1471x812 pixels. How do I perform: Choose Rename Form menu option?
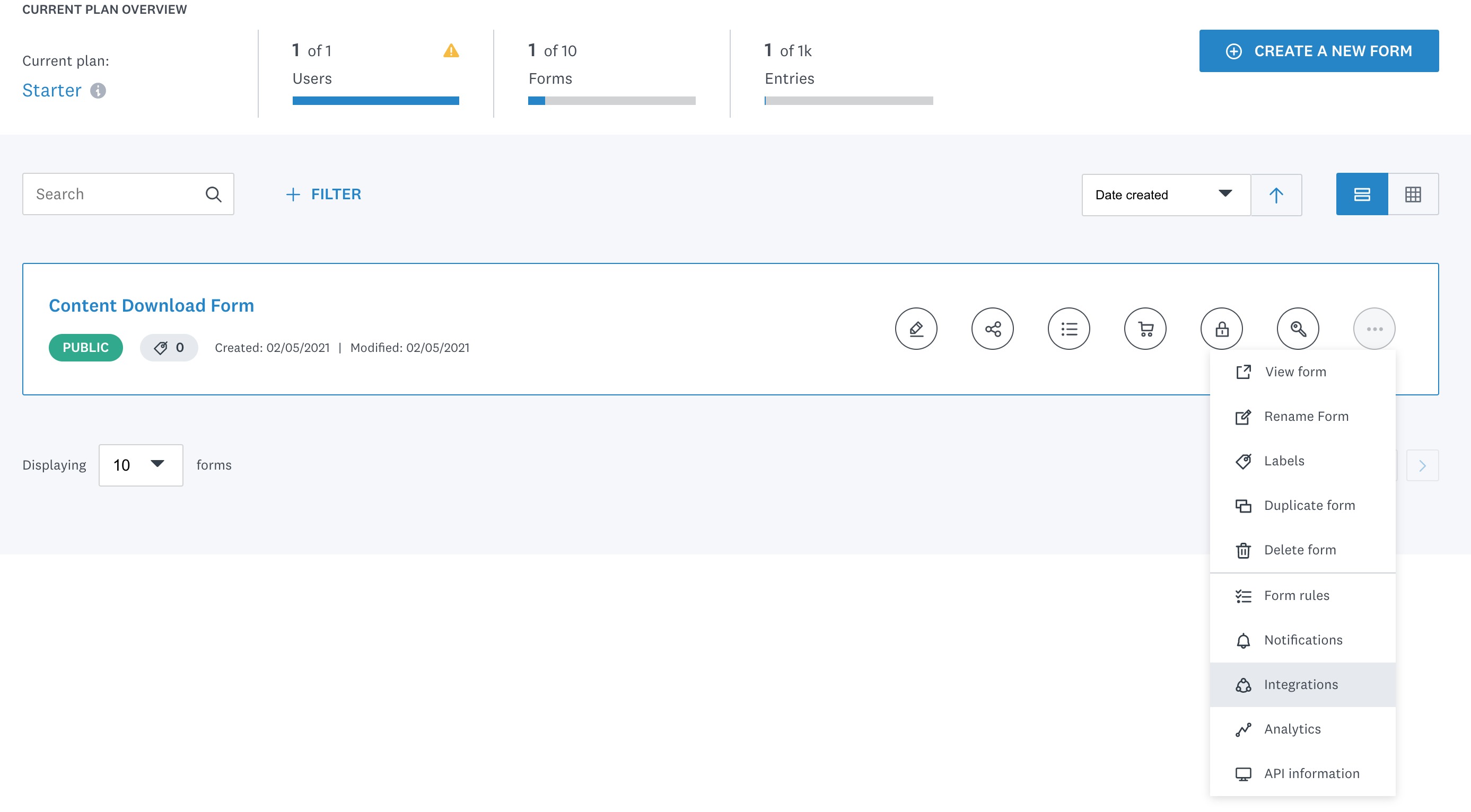(1302, 417)
